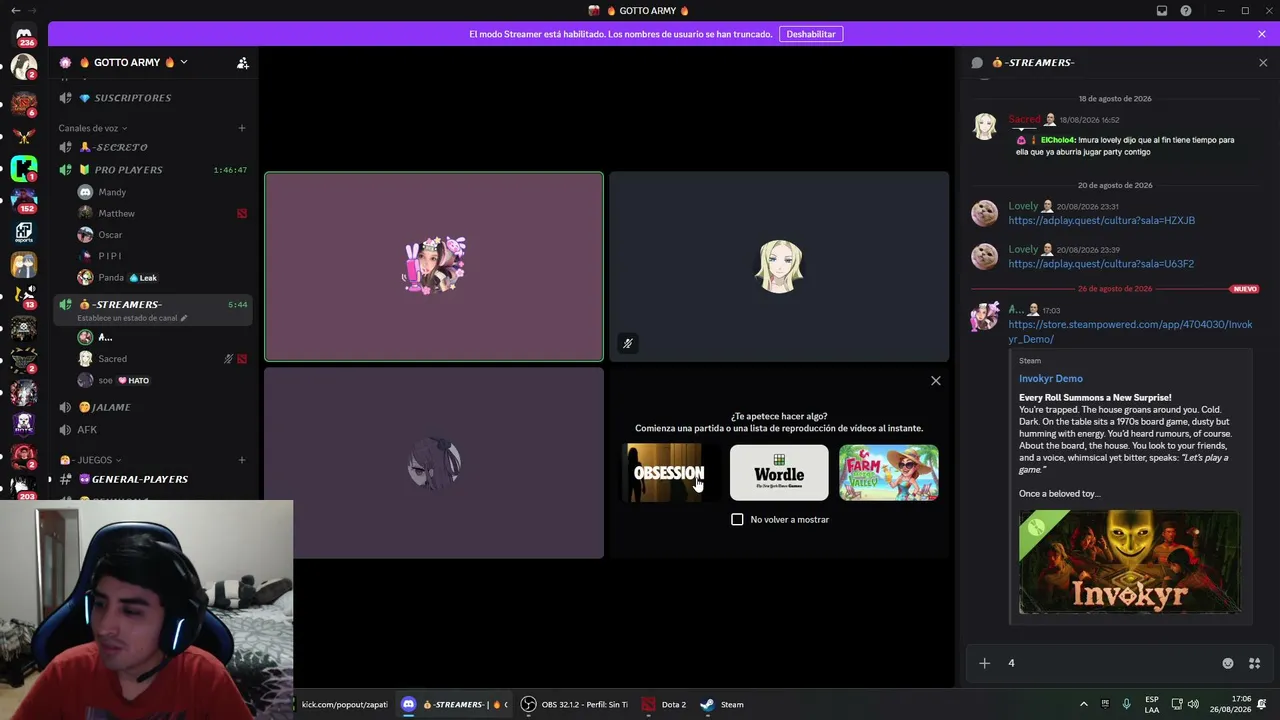Check the 'No volver a mostrar' checkbox

point(737,520)
